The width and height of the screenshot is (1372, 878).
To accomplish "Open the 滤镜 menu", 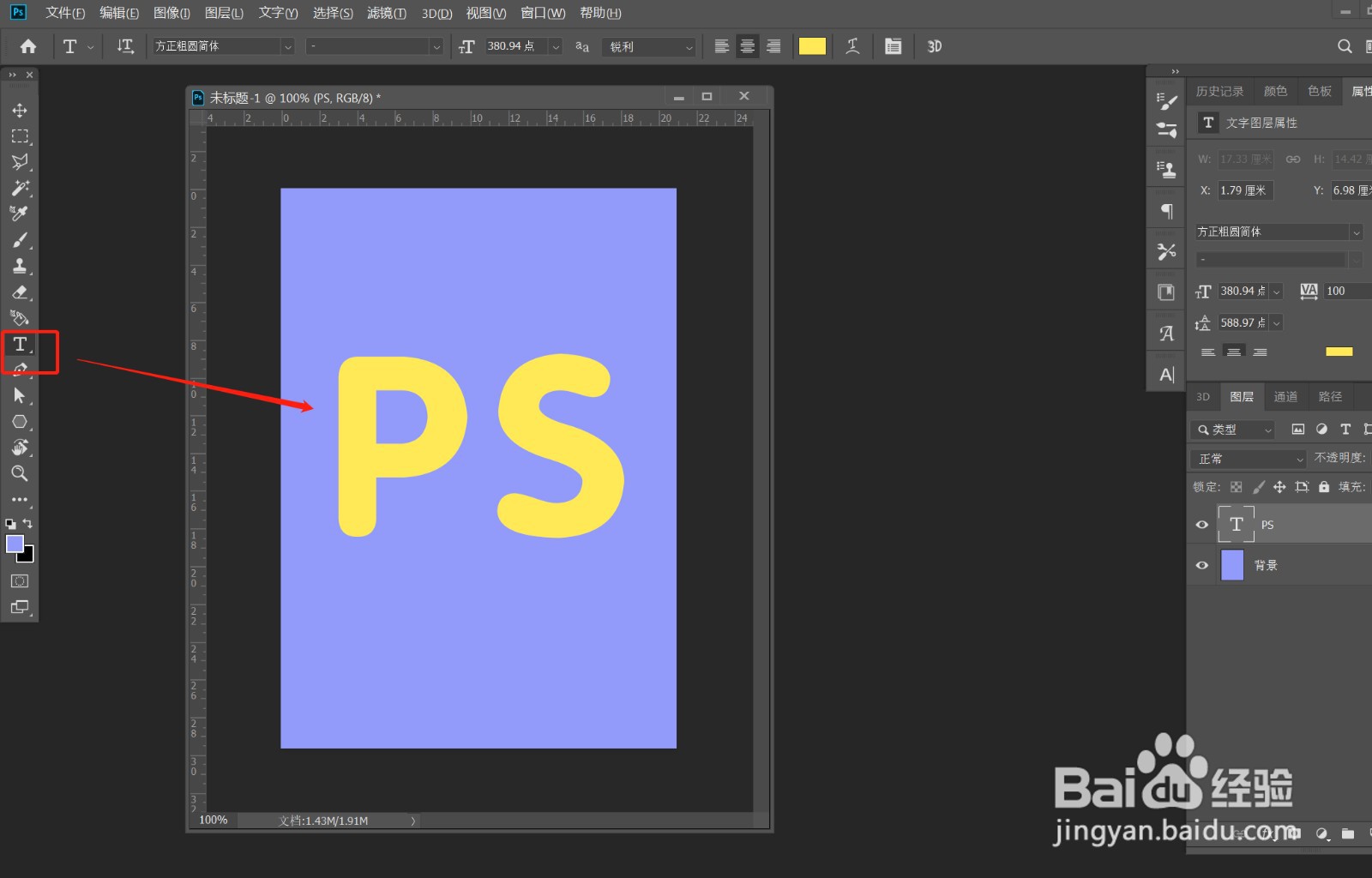I will (x=387, y=13).
